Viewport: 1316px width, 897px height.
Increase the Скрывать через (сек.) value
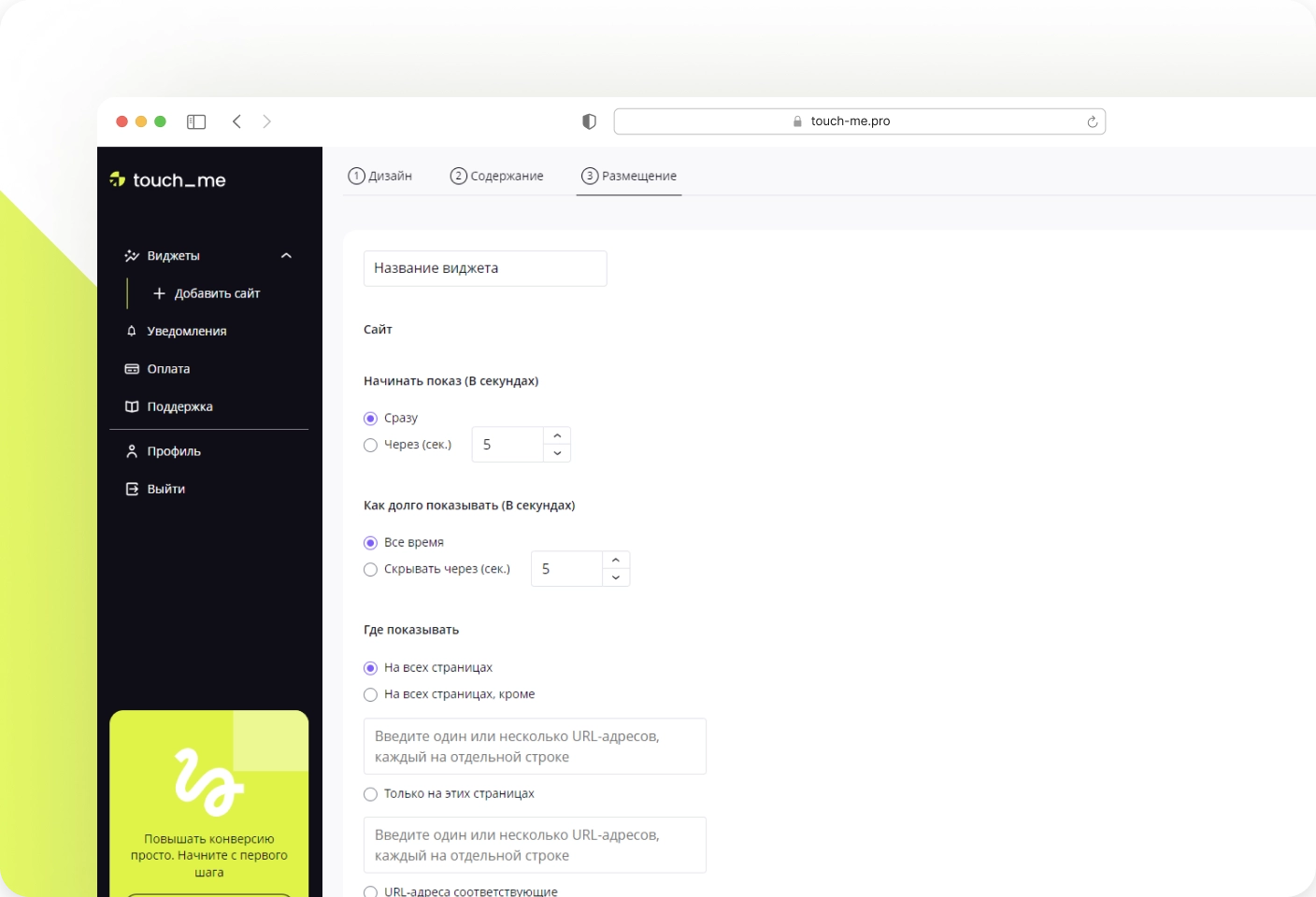(x=616, y=561)
